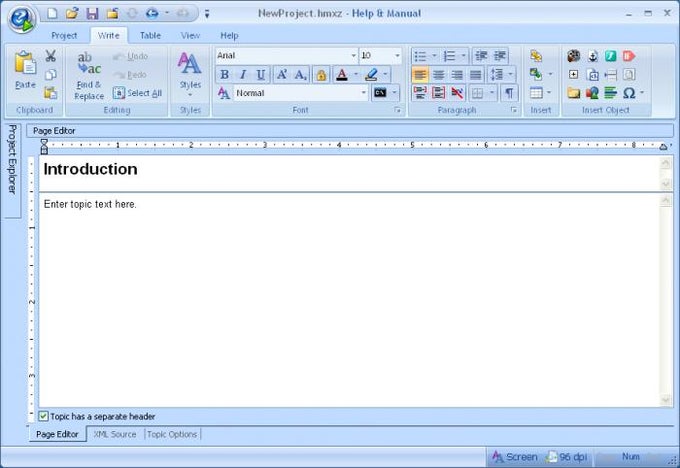Set paragraph alignment to left
Image resolution: width=680 pixels, height=468 pixels.
(420, 75)
